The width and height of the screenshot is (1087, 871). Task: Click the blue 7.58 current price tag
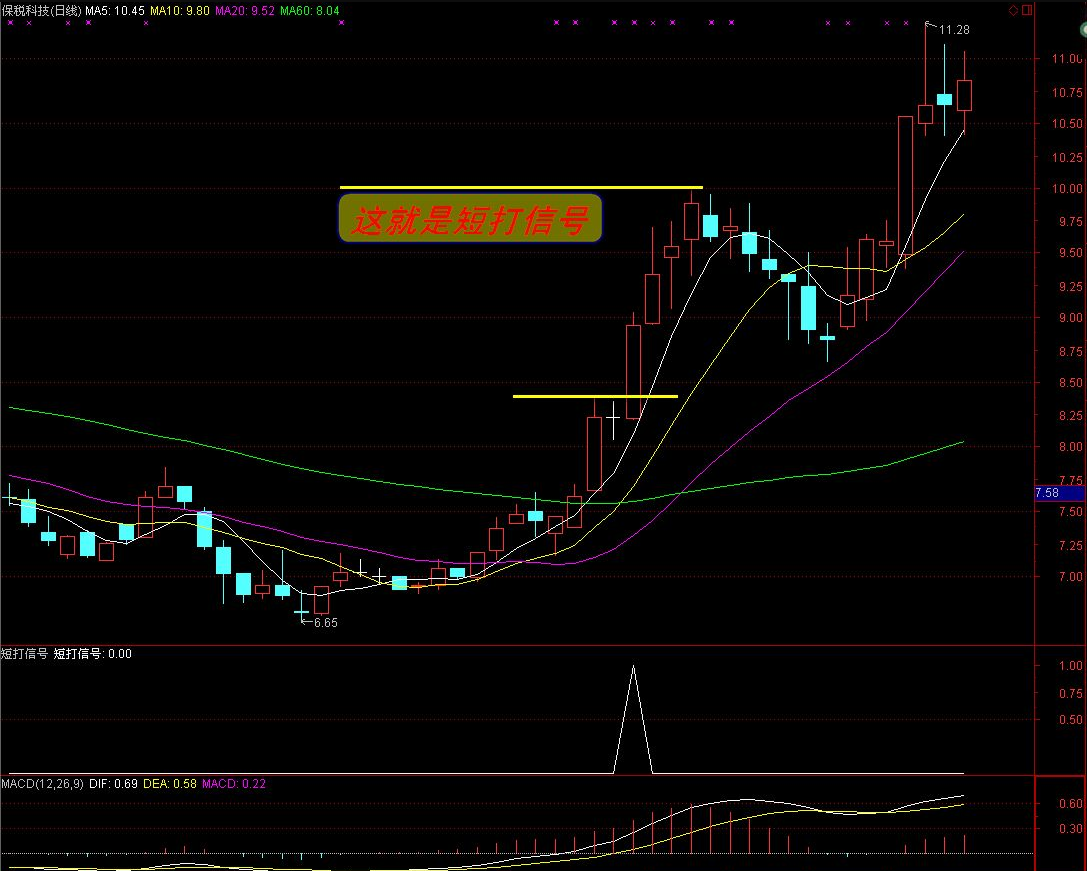click(1060, 493)
